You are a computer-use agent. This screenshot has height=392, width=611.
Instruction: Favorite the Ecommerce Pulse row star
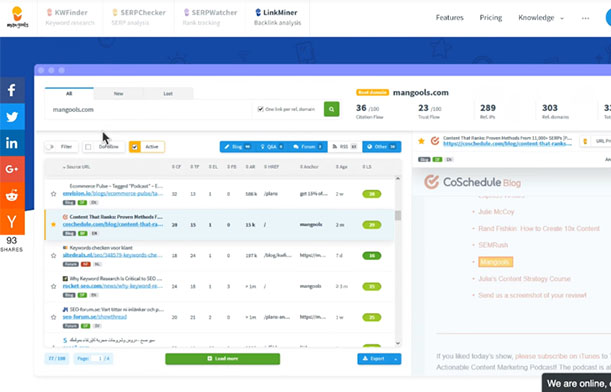(x=53, y=194)
